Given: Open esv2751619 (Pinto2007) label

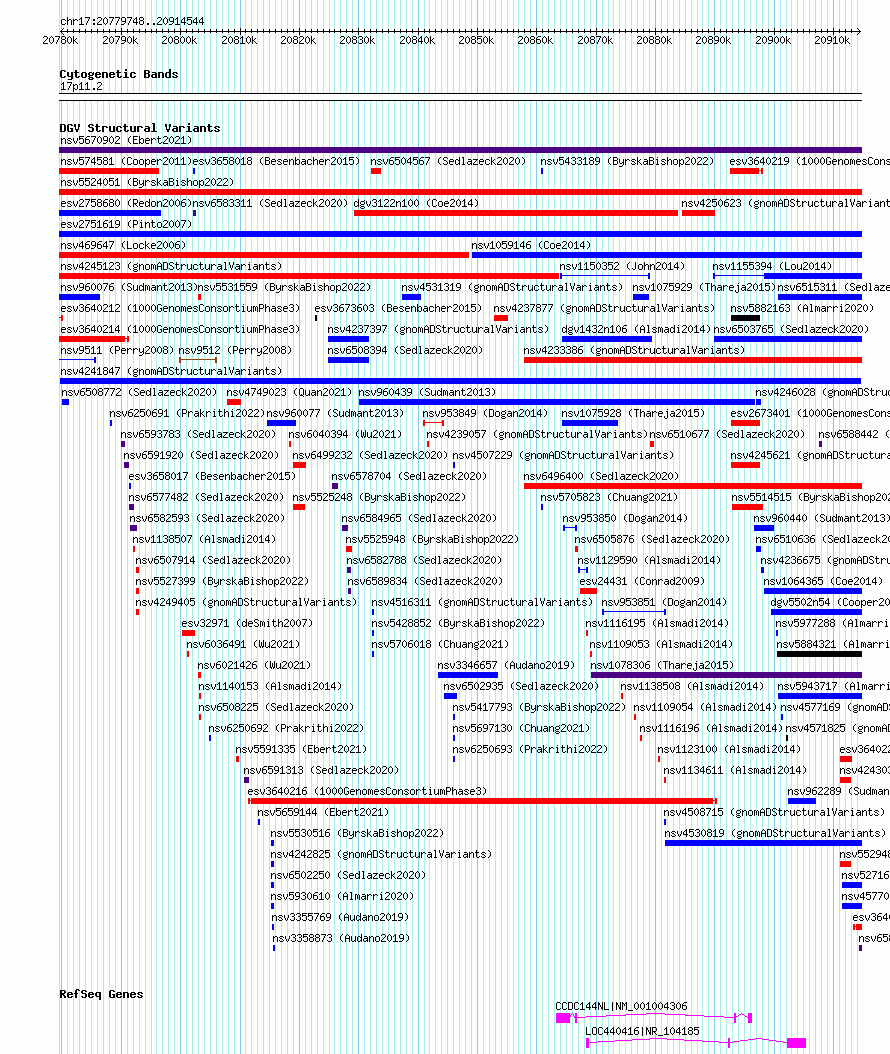Looking at the screenshot, I should pyautogui.click(x=126, y=224).
